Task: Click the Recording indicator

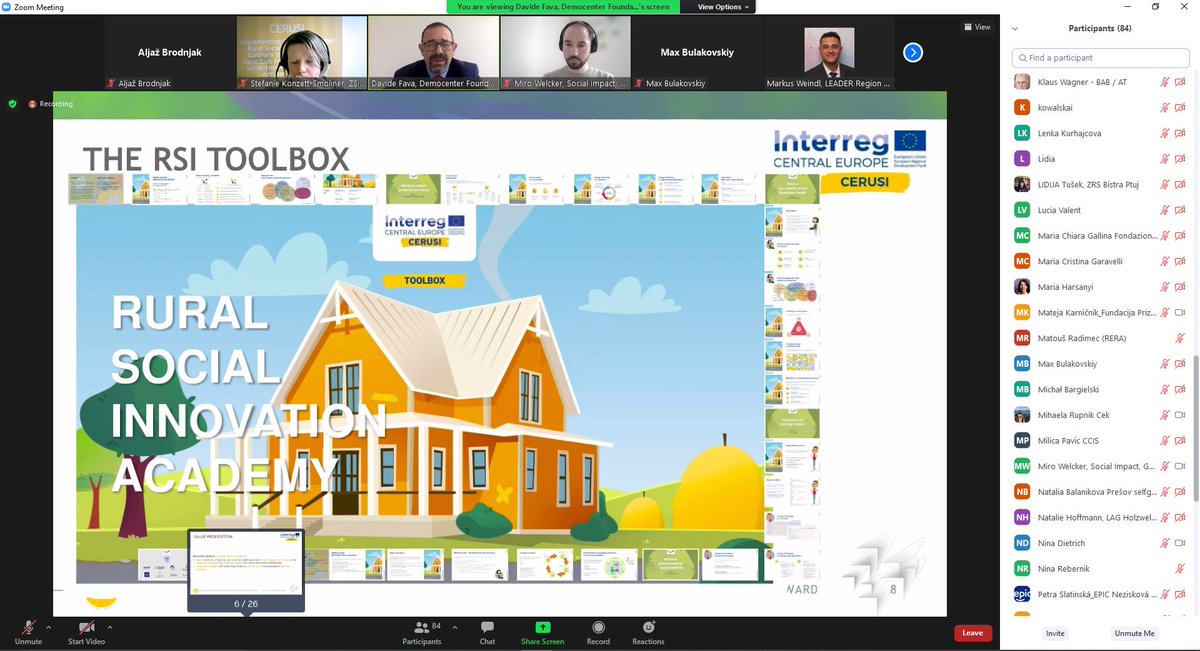Action: pos(51,103)
